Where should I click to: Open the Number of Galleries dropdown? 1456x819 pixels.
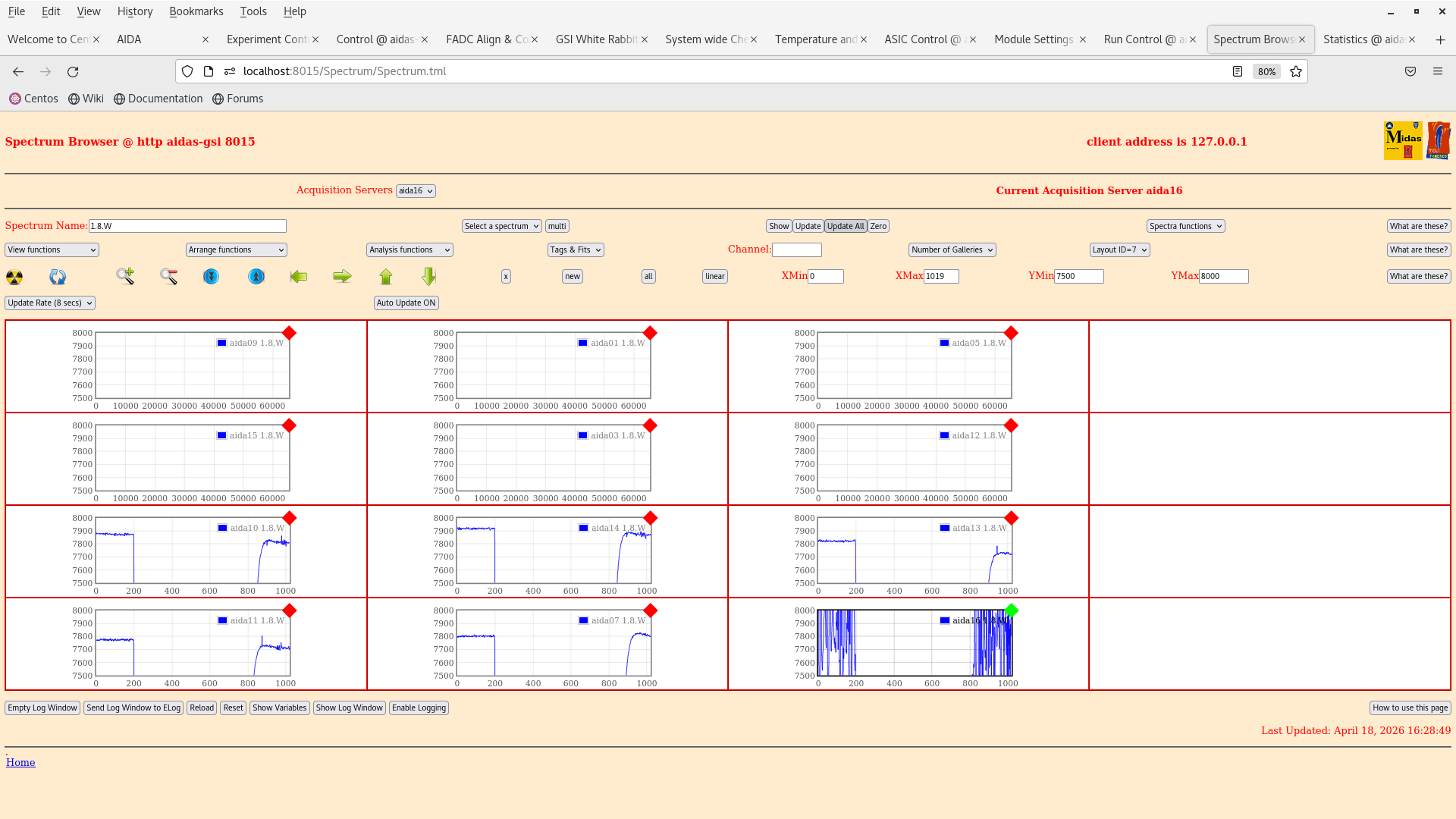[x=952, y=249]
